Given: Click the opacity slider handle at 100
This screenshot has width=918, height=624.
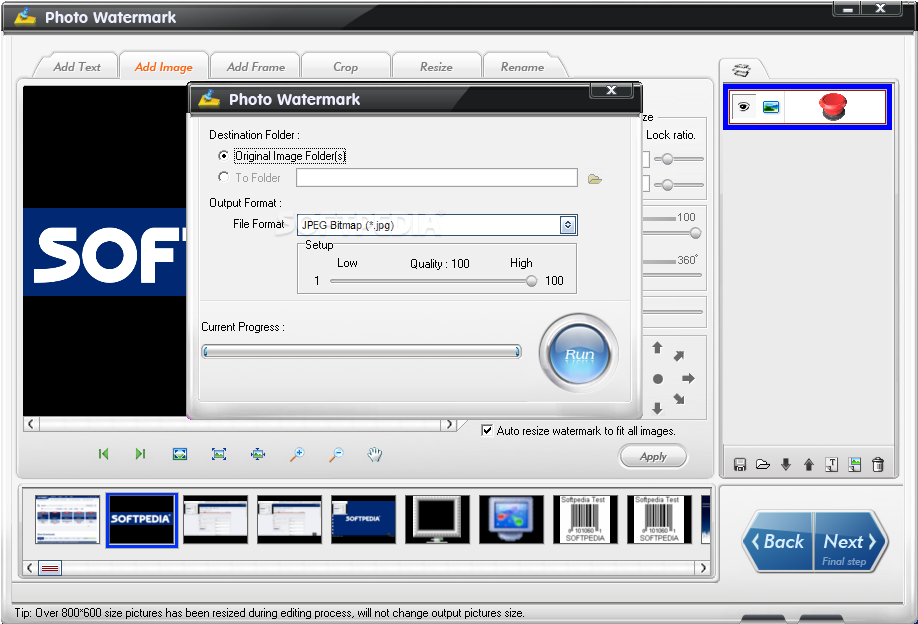Looking at the screenshot, I should [x=696, y=234].
